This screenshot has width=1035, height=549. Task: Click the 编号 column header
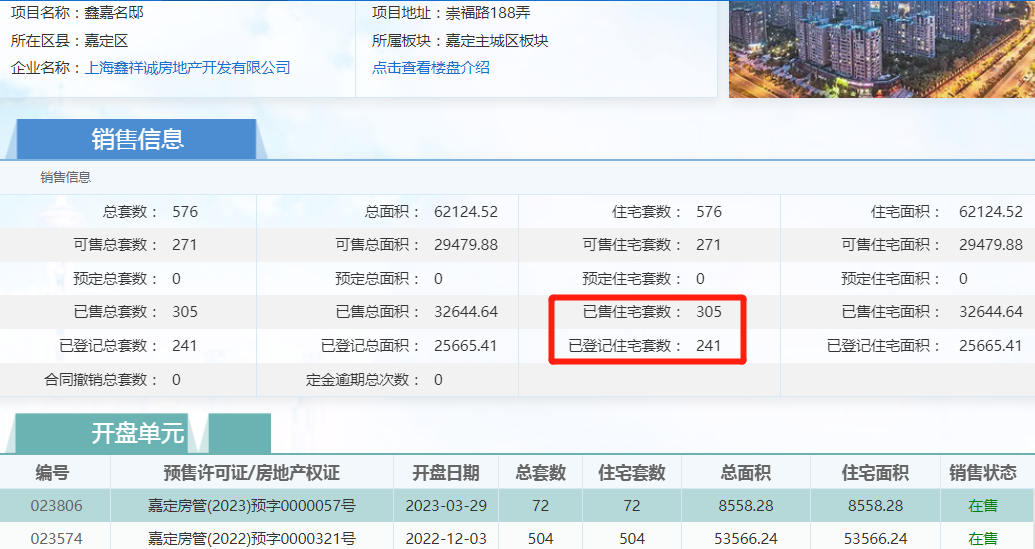52,472
